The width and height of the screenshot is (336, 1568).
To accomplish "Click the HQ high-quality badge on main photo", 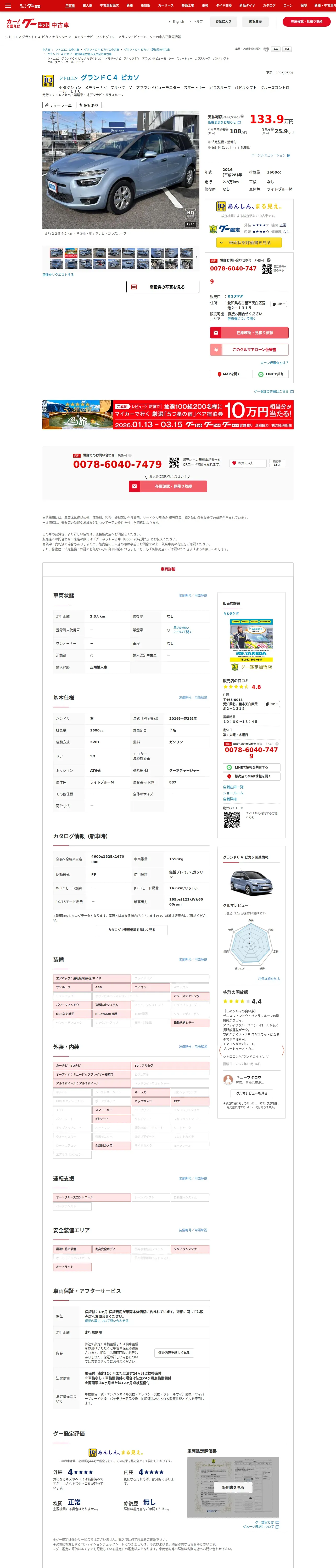I will (x=190, y=214).
